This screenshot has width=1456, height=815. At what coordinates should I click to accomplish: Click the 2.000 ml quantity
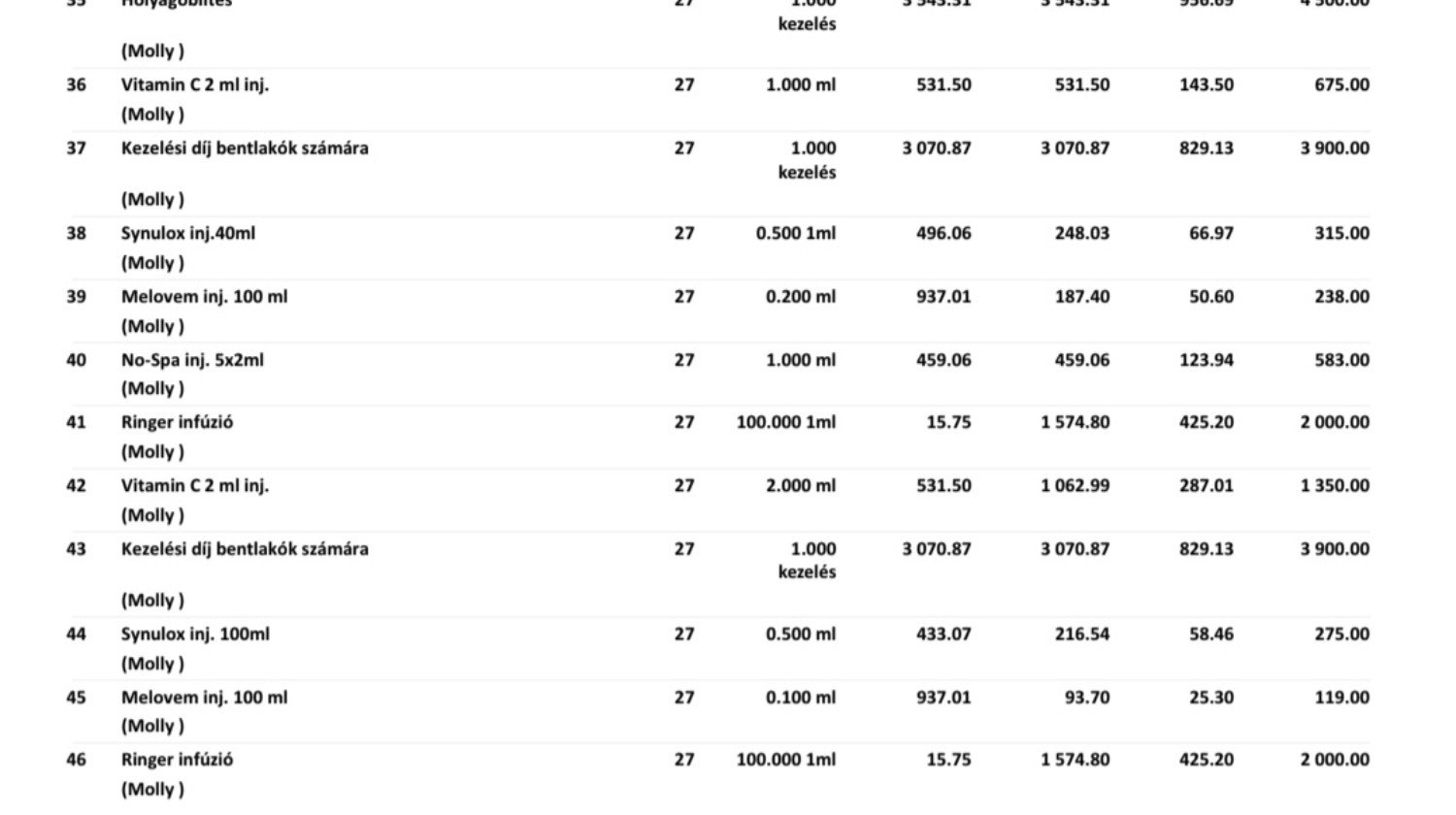800,486
